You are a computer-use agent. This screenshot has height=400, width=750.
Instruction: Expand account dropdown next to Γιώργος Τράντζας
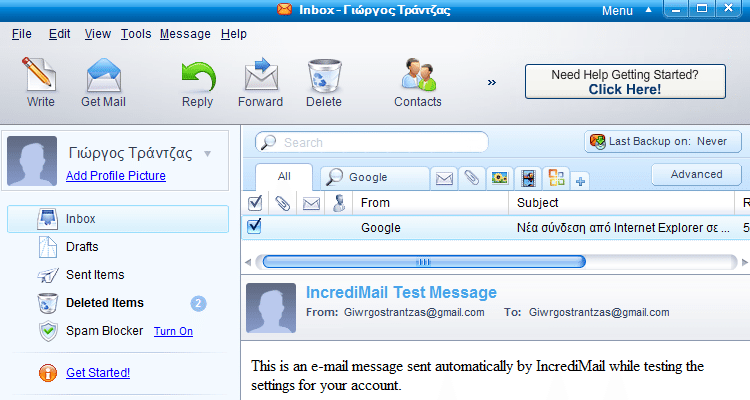[x=208, y=154]
